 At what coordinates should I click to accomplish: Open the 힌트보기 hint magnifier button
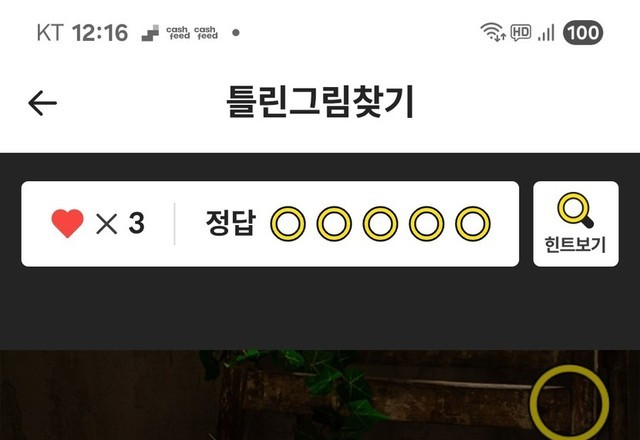pos(576,224)
